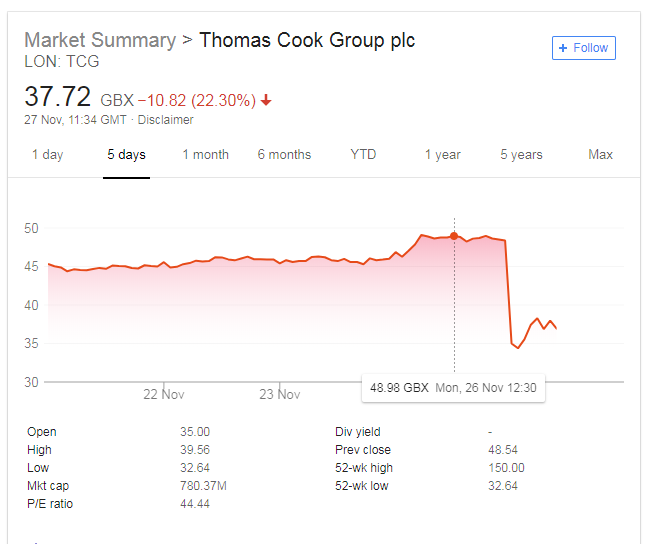The image size is (650, 544).
Task: Show the 6 months chart range
Action: (284, 155)
